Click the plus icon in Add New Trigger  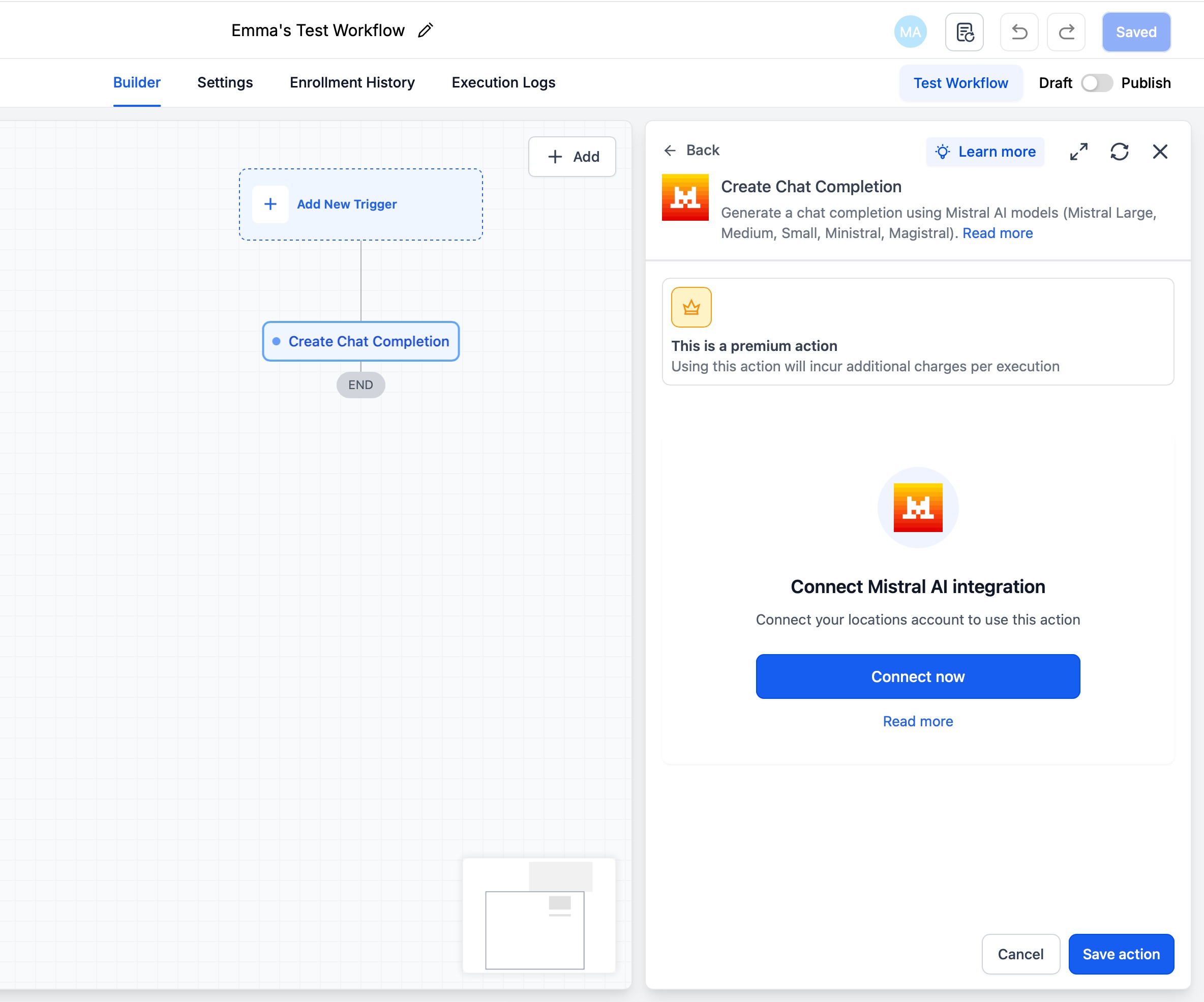[270, 204]
